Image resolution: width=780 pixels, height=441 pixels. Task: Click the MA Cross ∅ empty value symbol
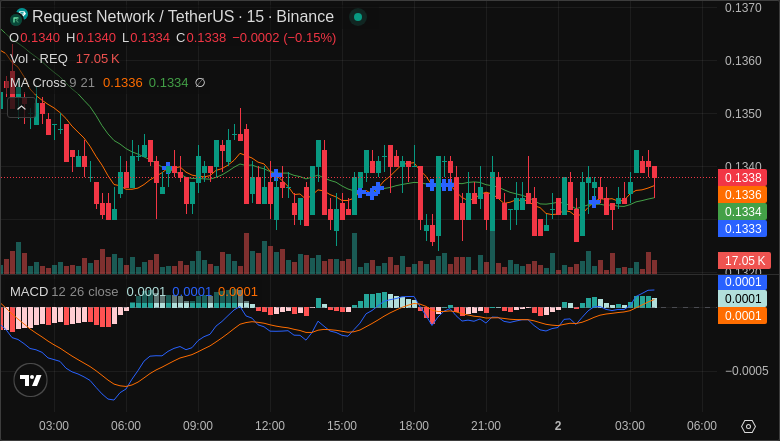pyautogui.click(x=200, y=83)
